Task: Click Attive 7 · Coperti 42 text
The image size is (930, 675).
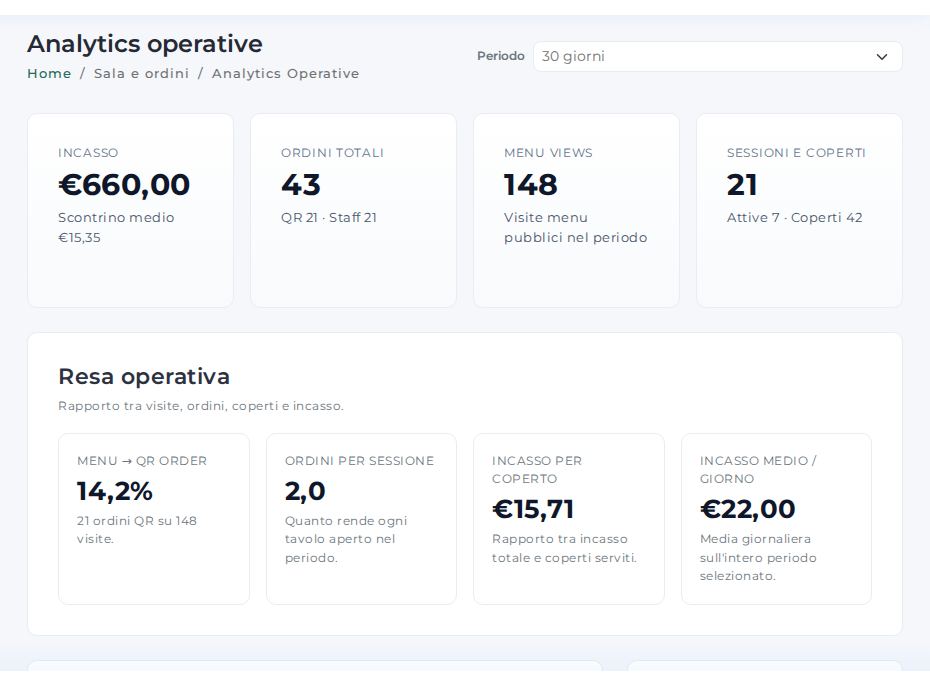Action: [x=794, y=218]
